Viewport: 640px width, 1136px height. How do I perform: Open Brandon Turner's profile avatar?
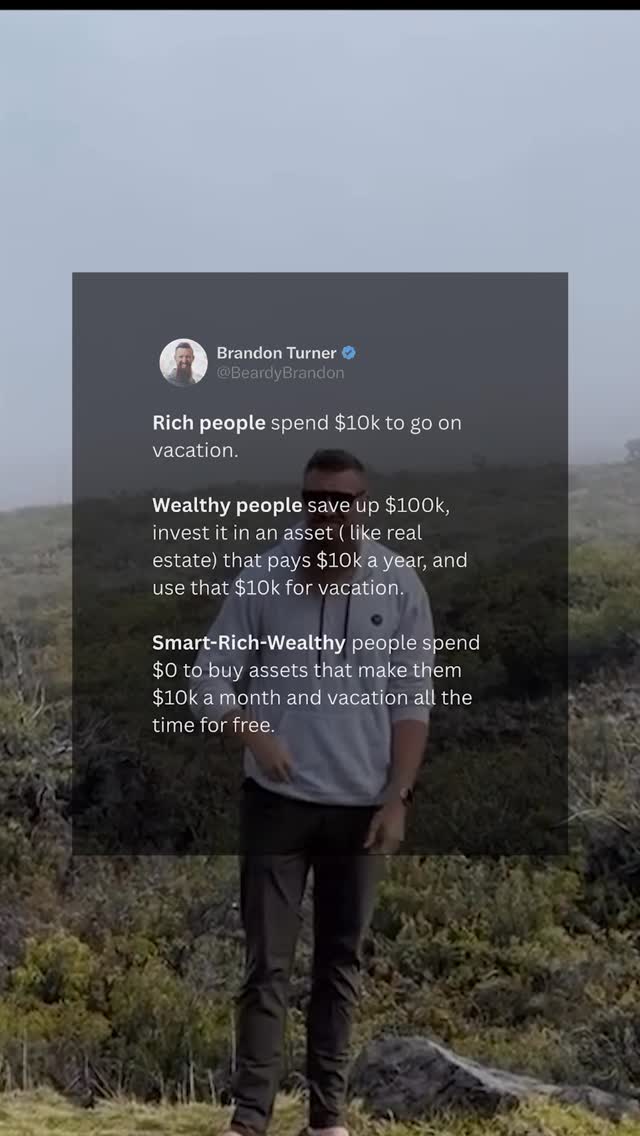coord(183,362)
